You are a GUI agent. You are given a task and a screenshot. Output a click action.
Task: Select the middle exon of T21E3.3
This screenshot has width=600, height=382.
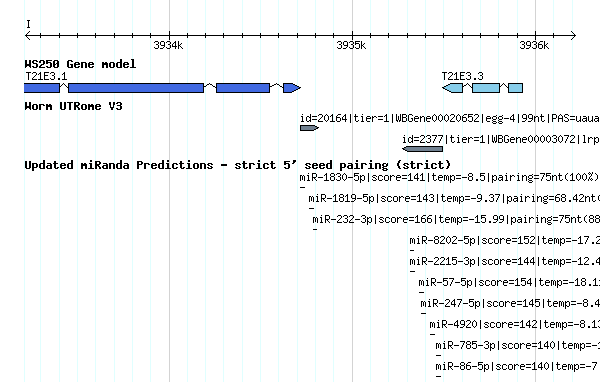click(x=486, y=88)
